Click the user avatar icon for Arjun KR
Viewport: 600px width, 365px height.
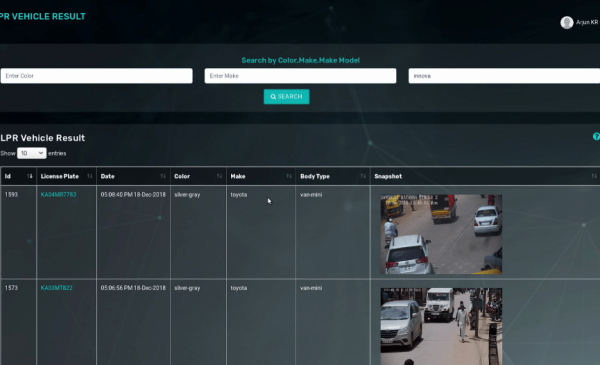567,23
